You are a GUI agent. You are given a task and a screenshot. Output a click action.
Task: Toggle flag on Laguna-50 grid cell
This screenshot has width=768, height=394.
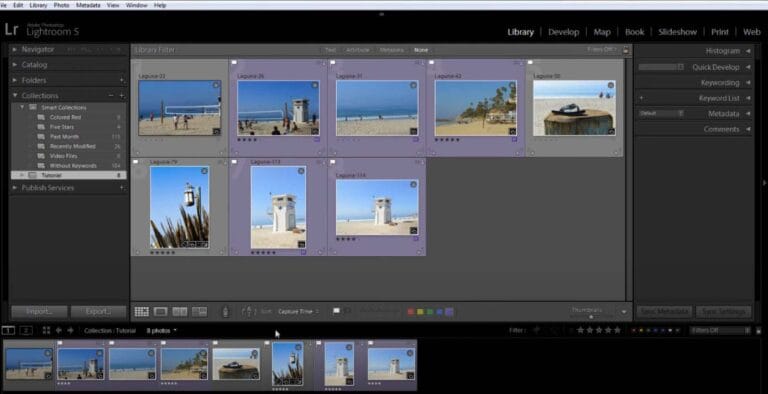coord(530,63)
